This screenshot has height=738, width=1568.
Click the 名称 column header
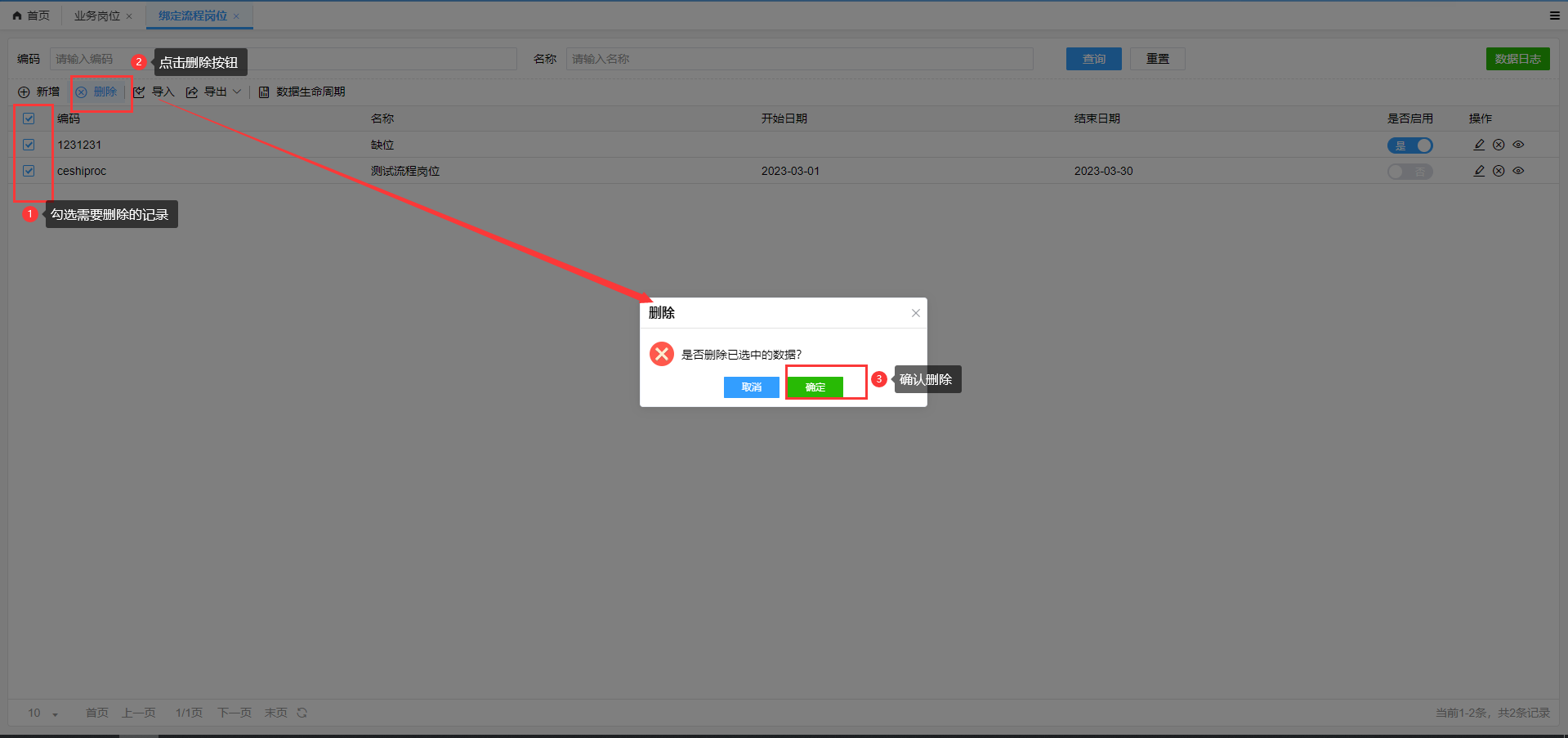point(382,119)
